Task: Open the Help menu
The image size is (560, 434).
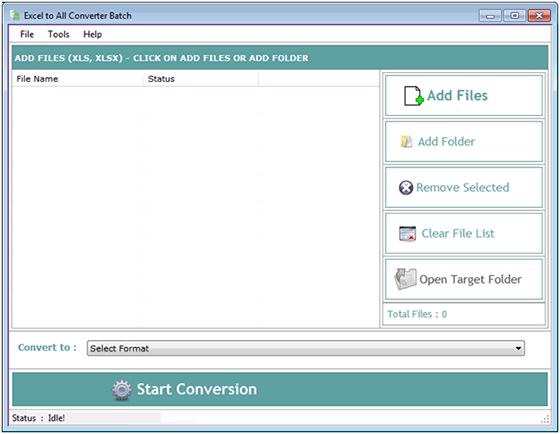Action: [92, 34]
